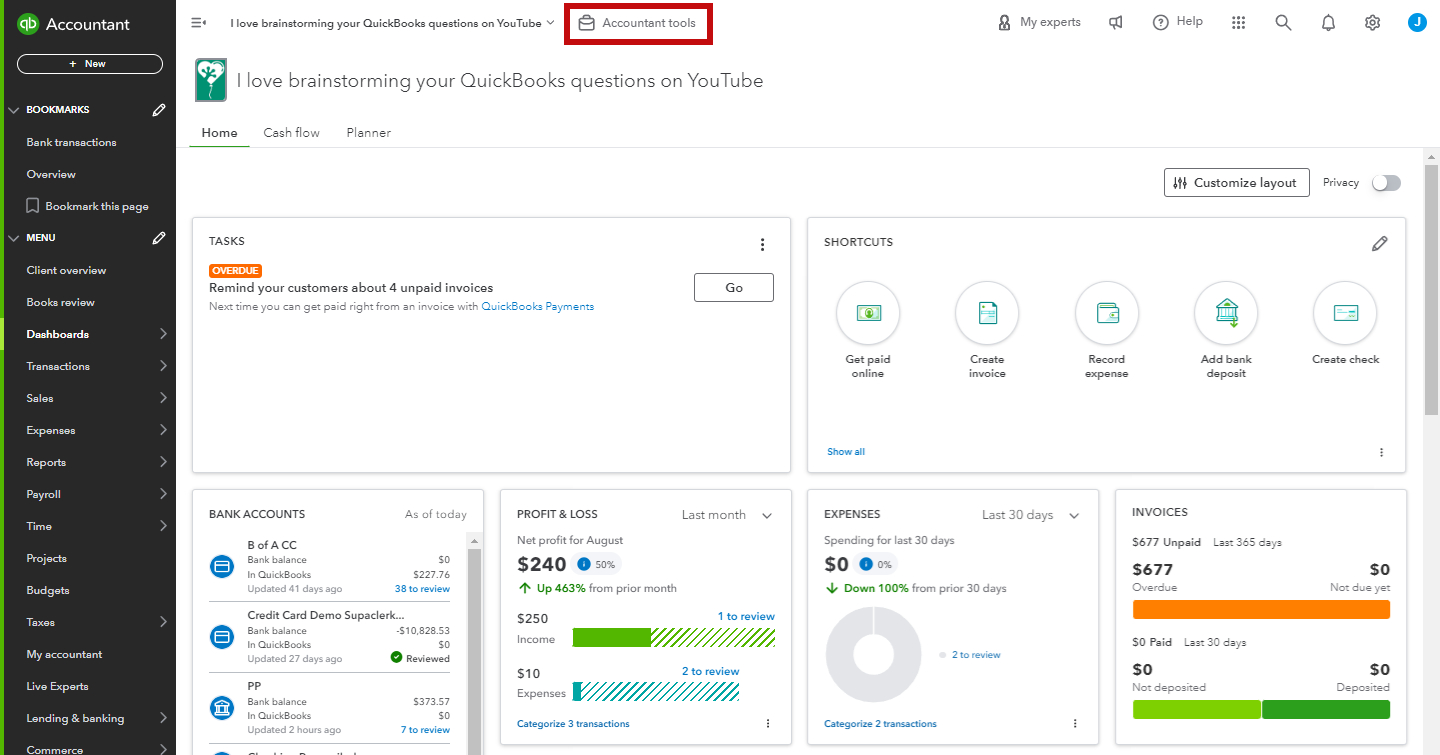1440x755 pixels.
Task: Open the Help menu
Action: coord(1177,23)
